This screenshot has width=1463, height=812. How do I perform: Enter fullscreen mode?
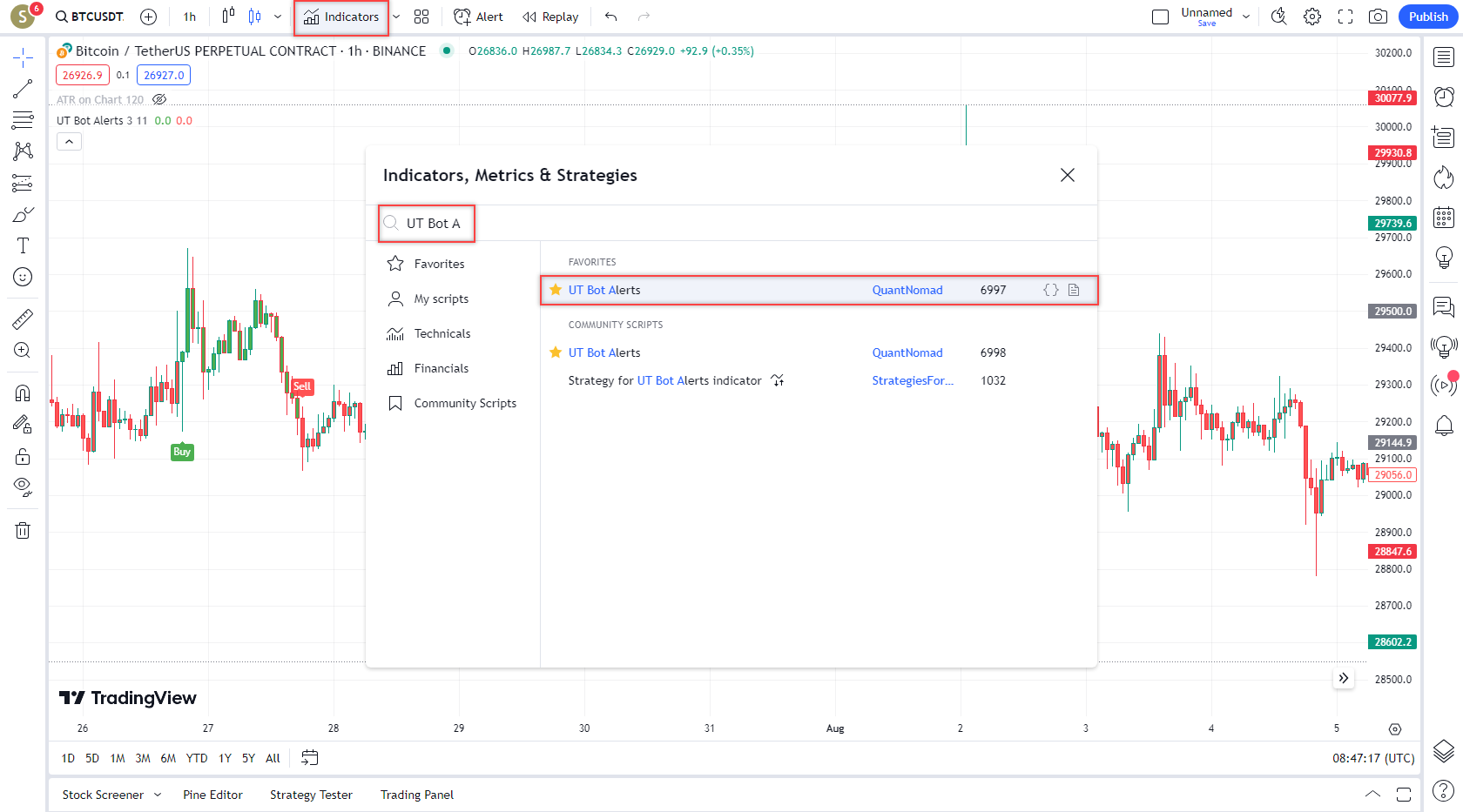coord(1345,17)
